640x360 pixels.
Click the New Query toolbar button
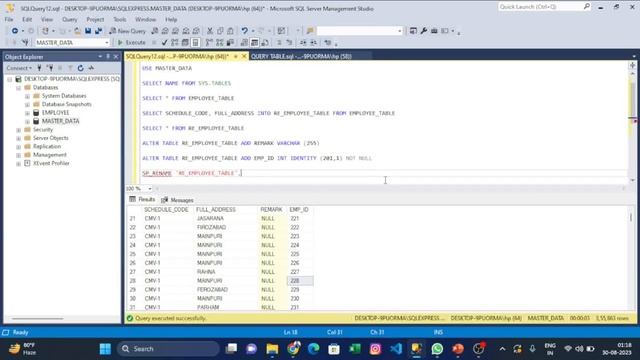click(x=127, y=31)
